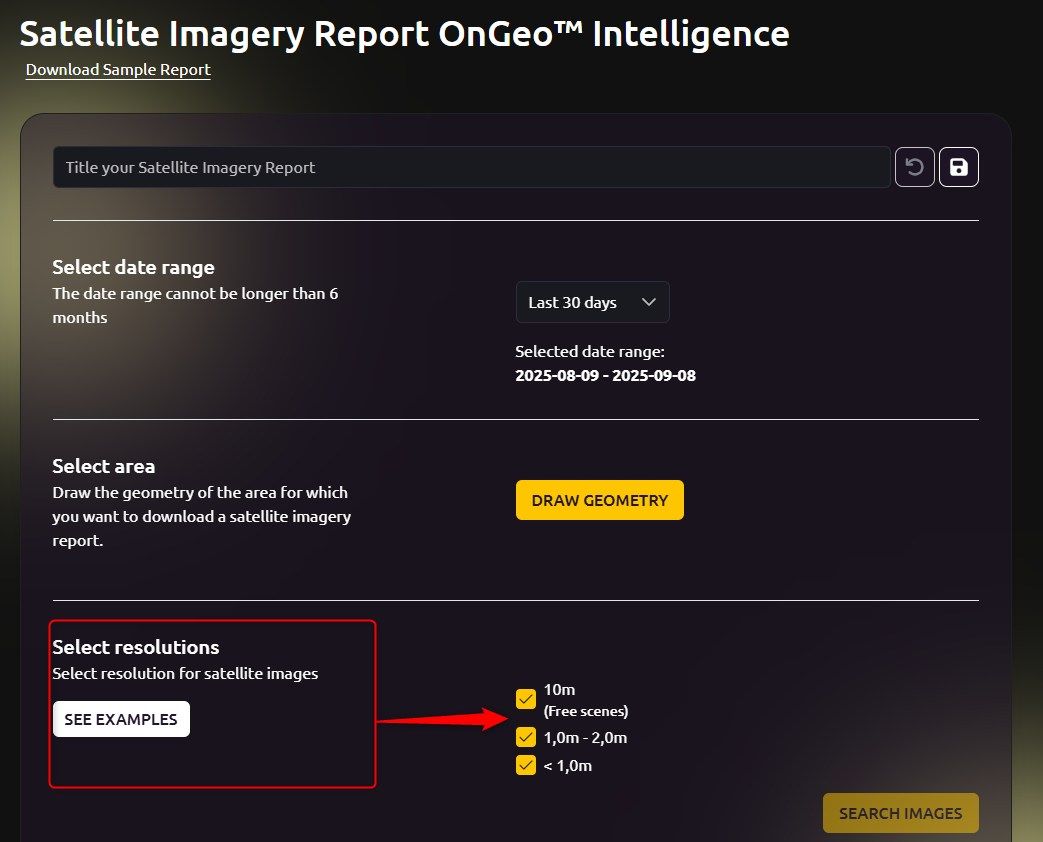The height and width of the screenshot is (842, 1043).
Task: Open the Last 30 days dropdown
Action: coord(592,303)
